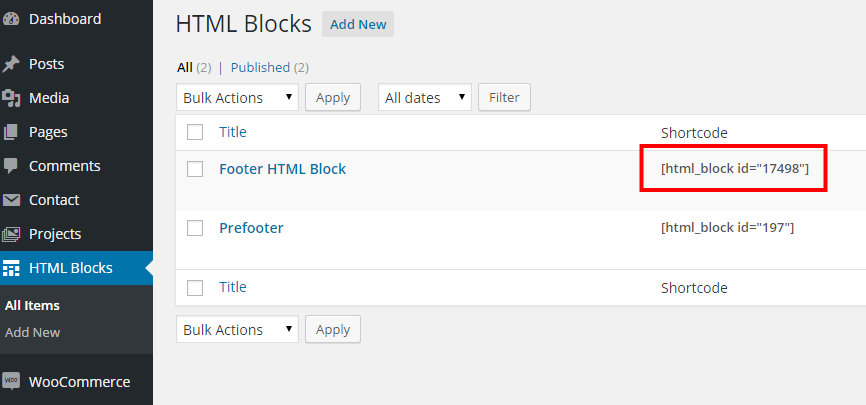Click the Comments speech bubble icon
Screen dimensions: 866x405
tap(11, 166)
